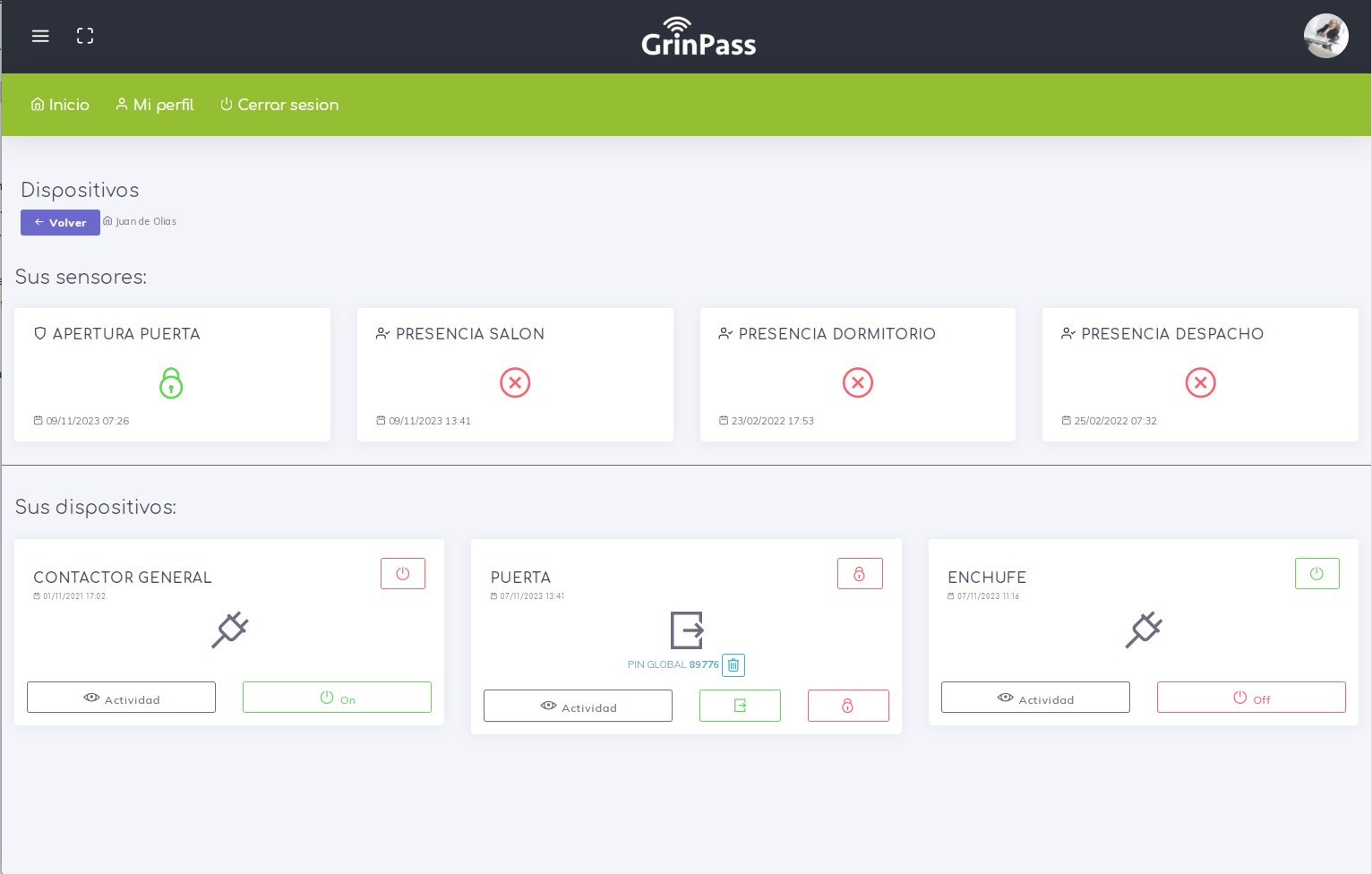The width and height of the screenshot is (1372, 874).
Task: Open Mi perfil menu item
Action: click(155, 105)
